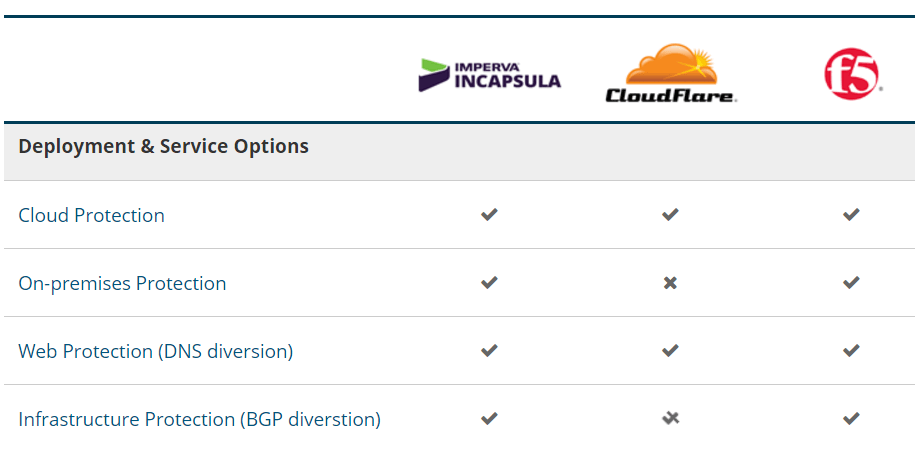
Task: Click Incapsula's Cloud Protection checkmark
Action: pos(489,214)
